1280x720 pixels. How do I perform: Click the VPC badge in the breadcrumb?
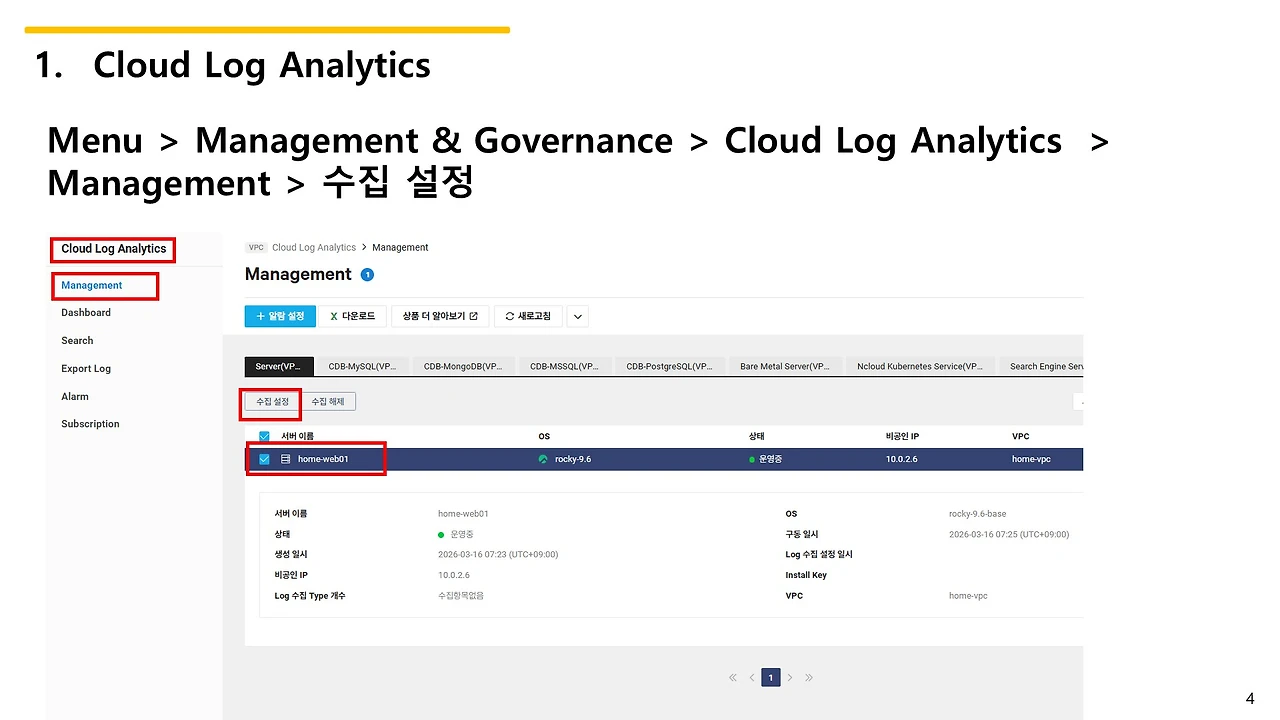256,248
